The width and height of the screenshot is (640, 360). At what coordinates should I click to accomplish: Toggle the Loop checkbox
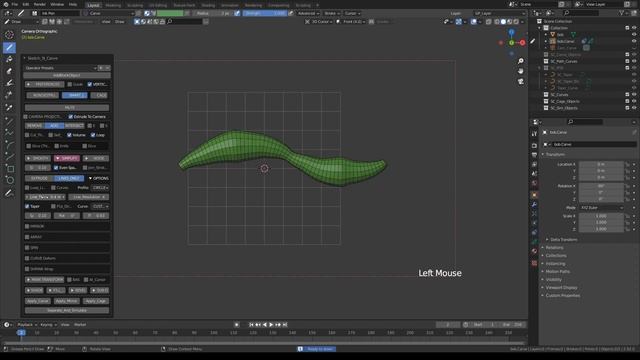pyautogui.click(x=93, y=135)
